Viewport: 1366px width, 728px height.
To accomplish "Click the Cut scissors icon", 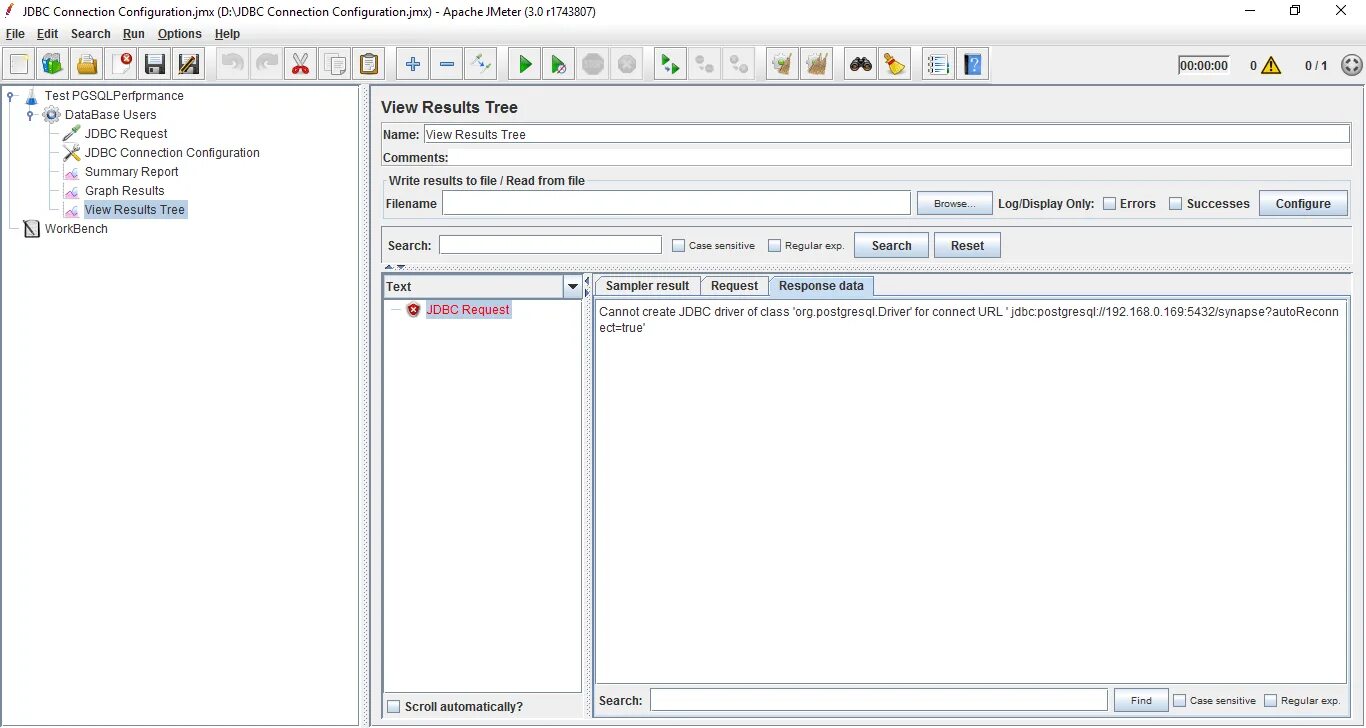I will [301, 65].
